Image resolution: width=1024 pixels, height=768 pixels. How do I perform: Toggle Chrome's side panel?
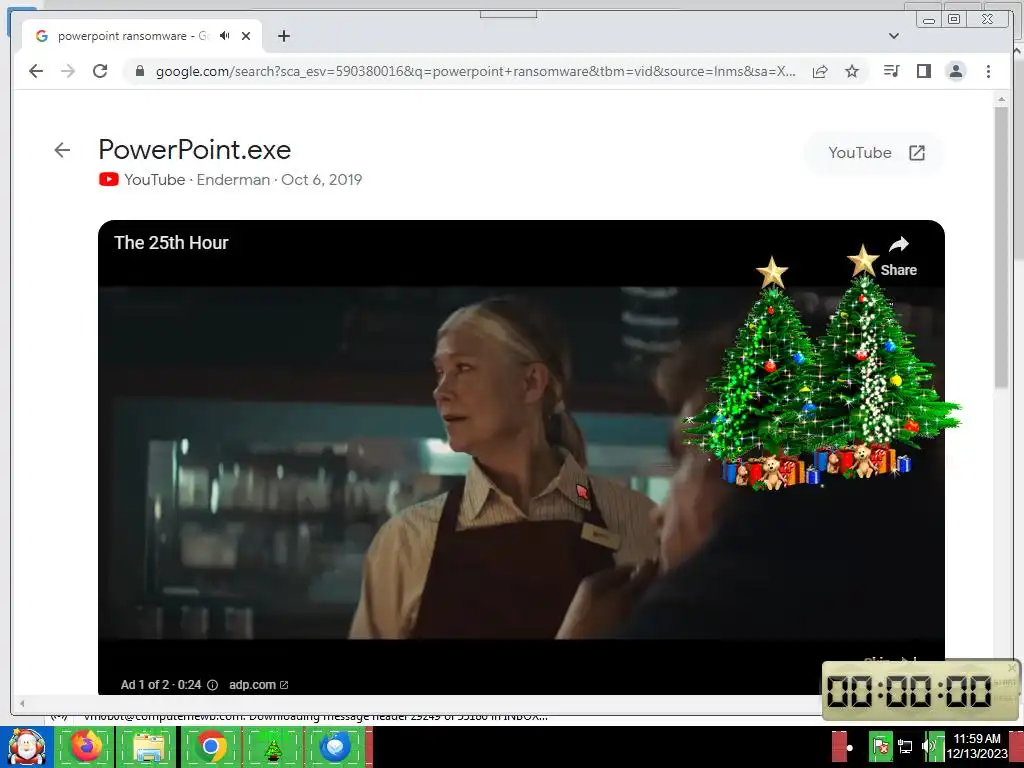pyautogui.click(x=923, y=71)
